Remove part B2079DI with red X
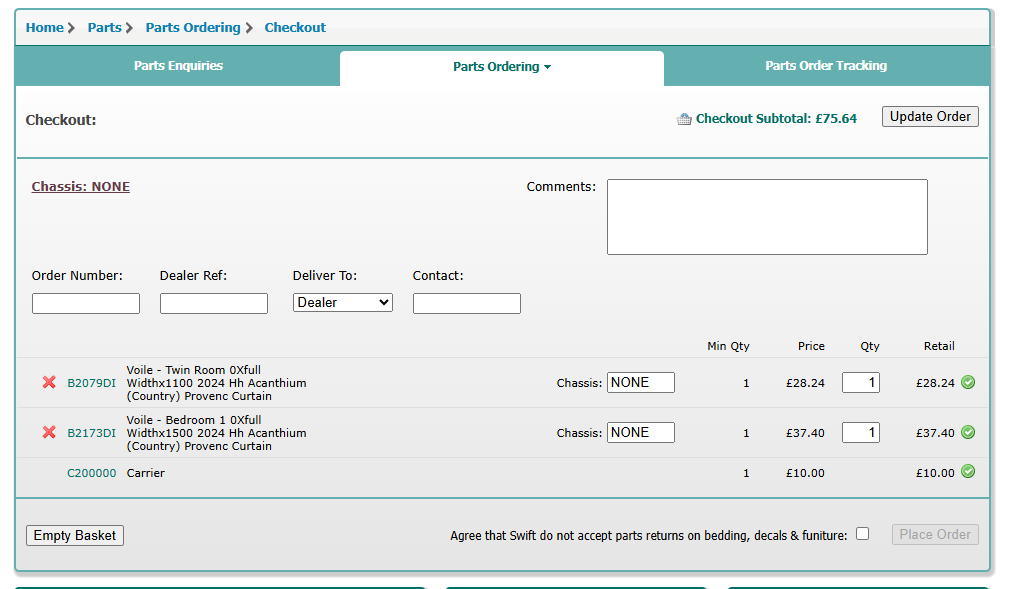 [49, 383]
